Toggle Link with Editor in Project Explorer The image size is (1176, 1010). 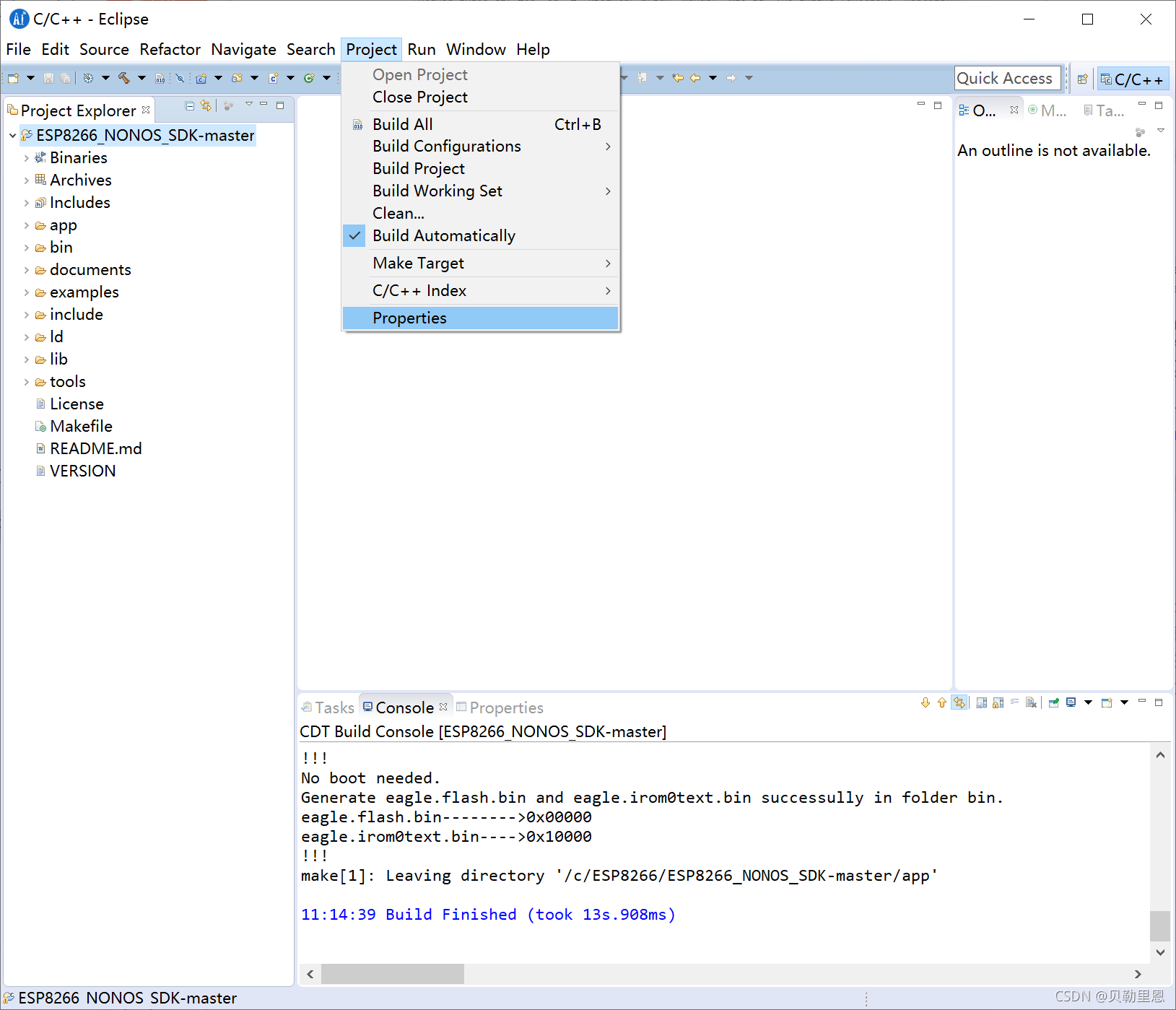206,105
